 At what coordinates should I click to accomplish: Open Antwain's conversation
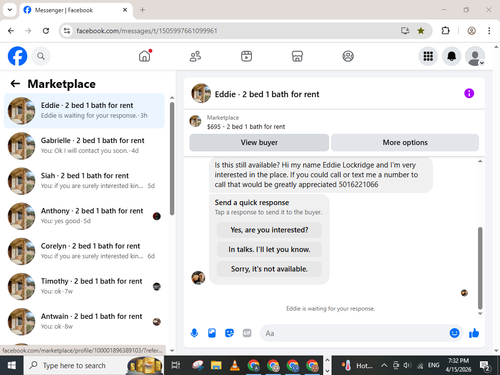(84, 322)
